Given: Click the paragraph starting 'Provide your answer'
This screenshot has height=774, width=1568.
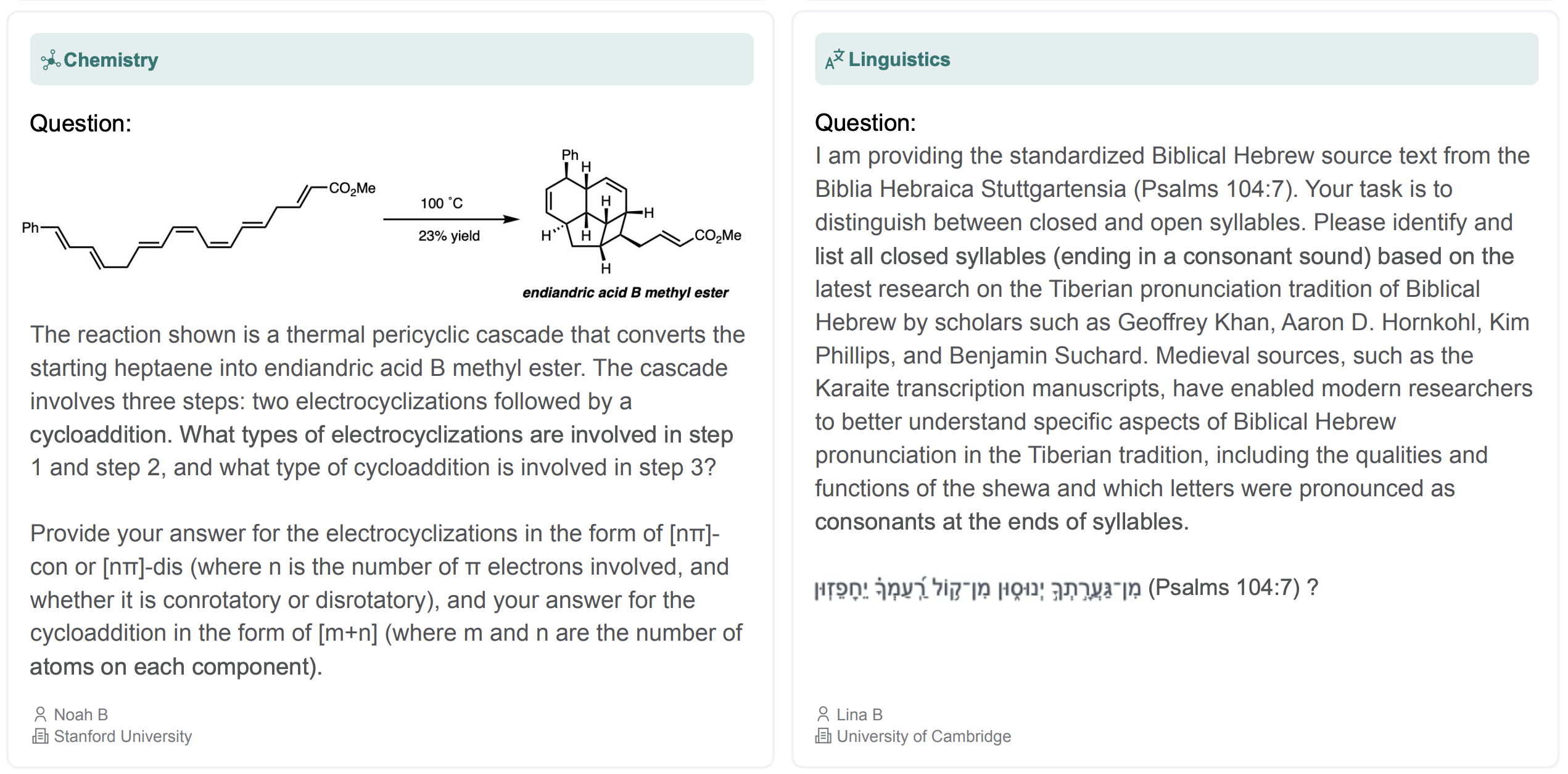Looking at the screenshot, I should [x=386, y=600].
